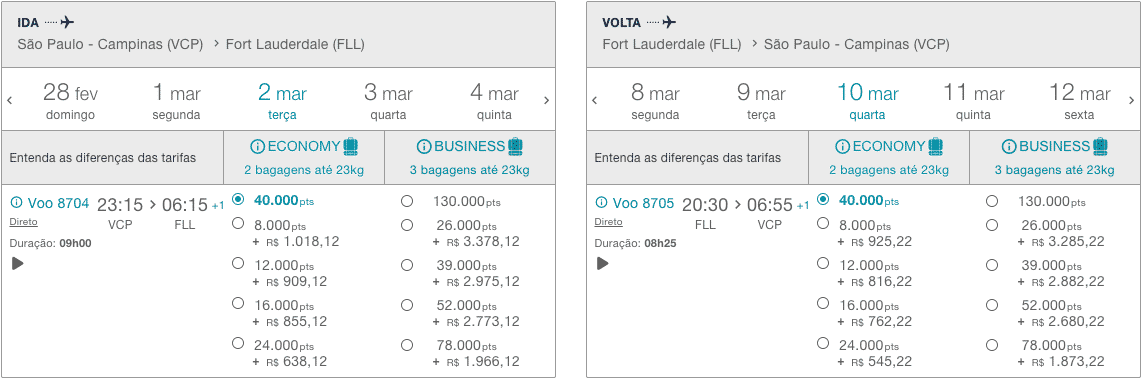1143x380 pixels.
Task: Open the Direto link under Voo 8704
Action: pos(23,222)
